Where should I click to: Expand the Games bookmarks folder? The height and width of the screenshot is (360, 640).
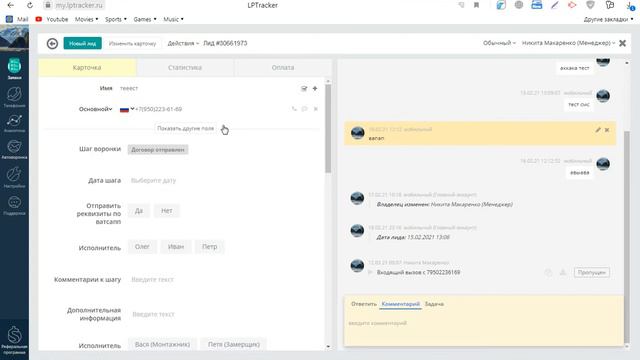click(145, 19)
